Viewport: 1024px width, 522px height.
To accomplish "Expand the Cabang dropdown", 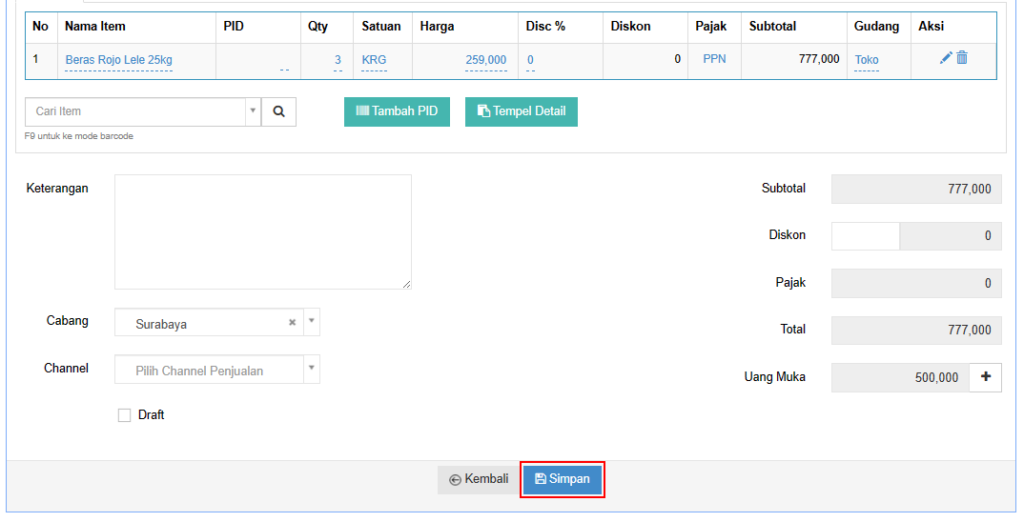I will 311,323.
